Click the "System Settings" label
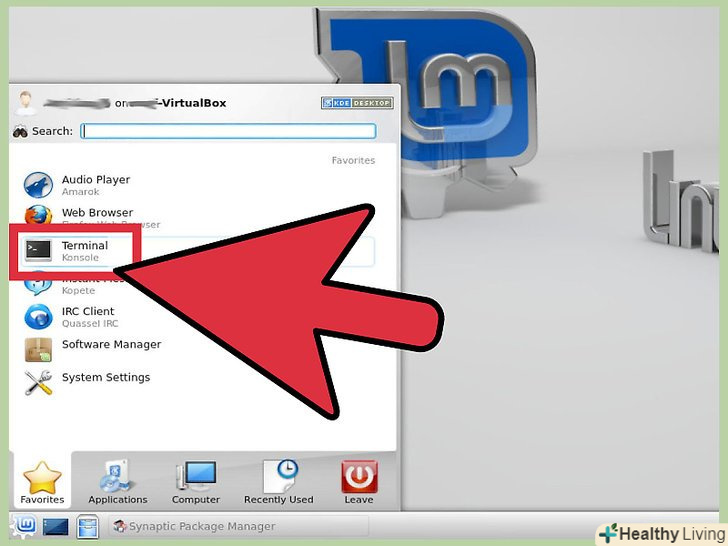This screenshot has width=728, height=546. [106, 377]
